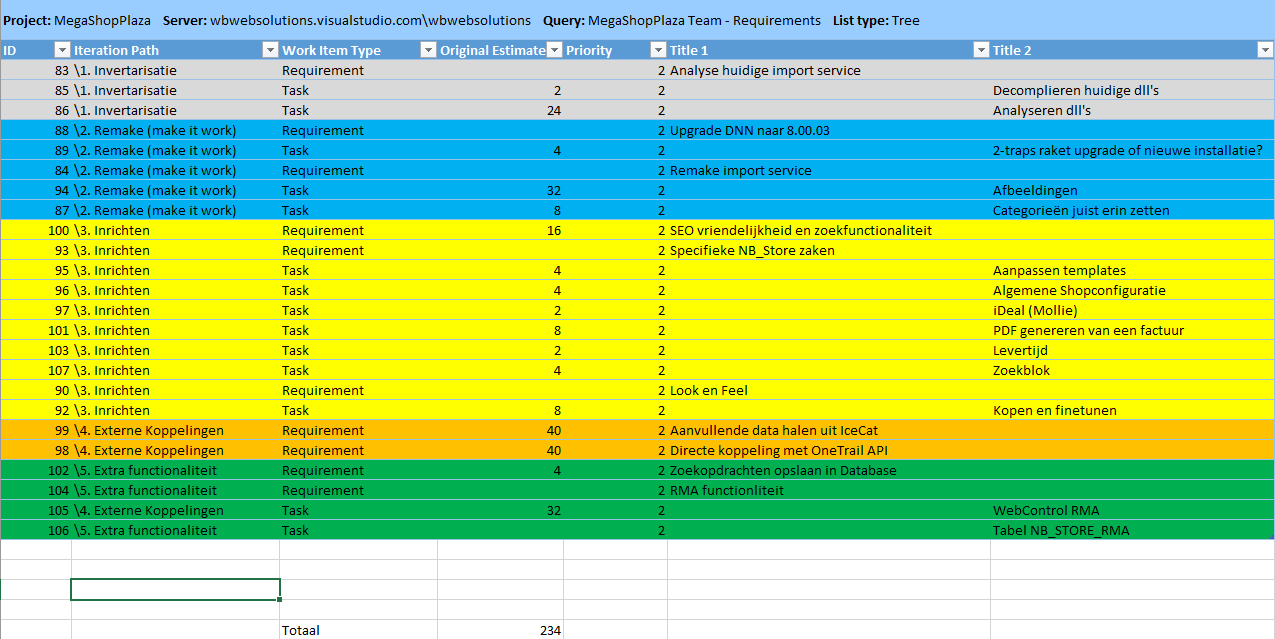Viewport: 1275px width, 639px height.
Task: Select cell 'Zoekopdrachten opslaan in Database'
Action: point(829,470)
